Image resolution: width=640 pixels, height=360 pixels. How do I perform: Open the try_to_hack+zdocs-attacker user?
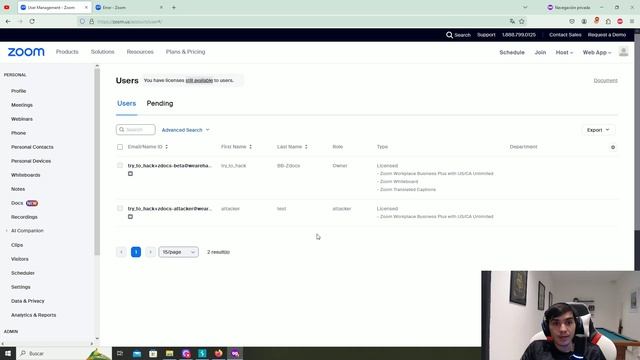(170, 209)
